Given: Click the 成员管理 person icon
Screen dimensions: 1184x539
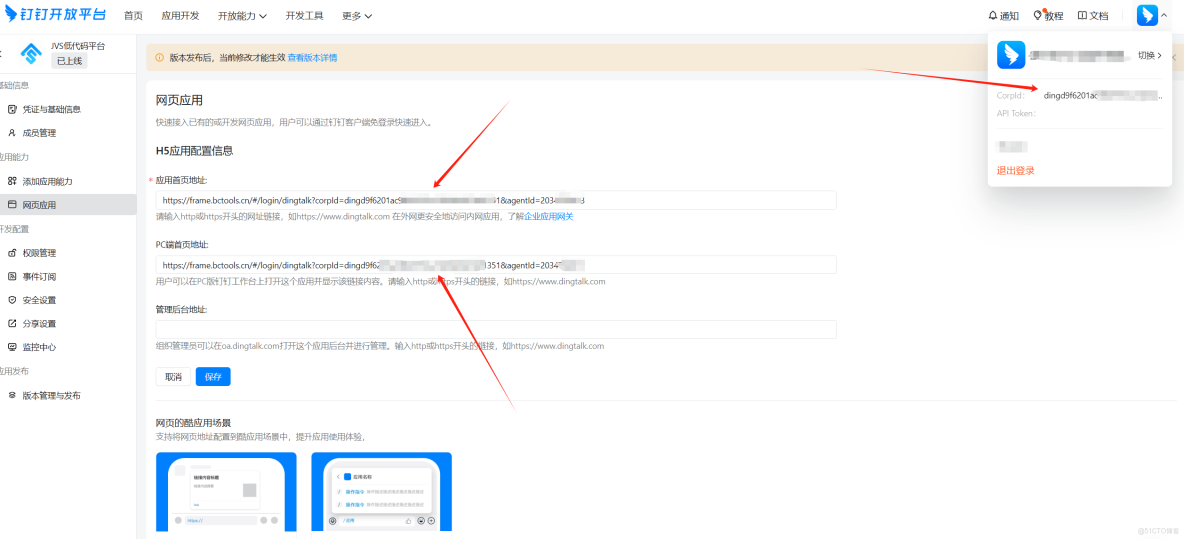Looking at the screenshot, I should [12, 133].
